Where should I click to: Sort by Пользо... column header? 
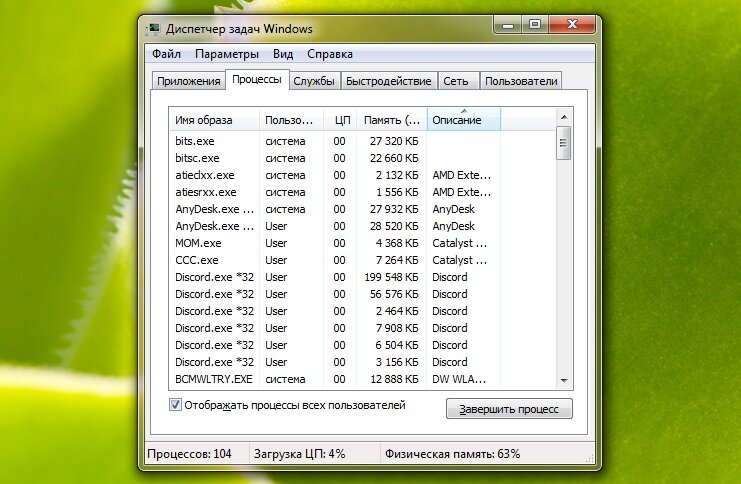[x=291, y=120]
